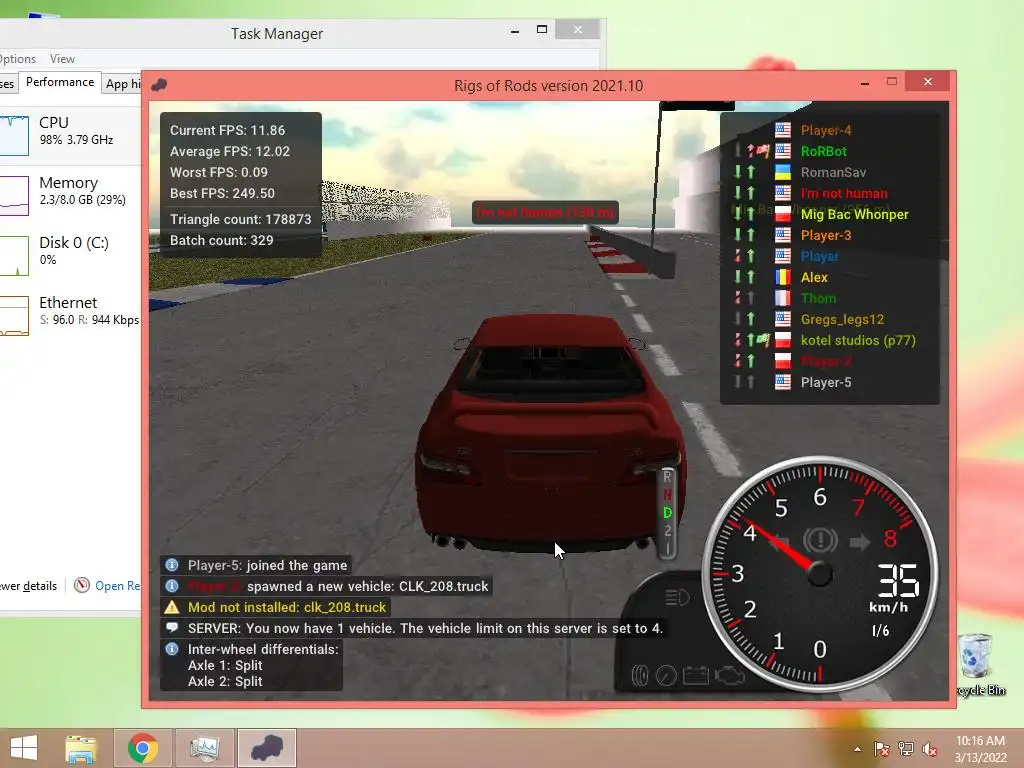Select the Disk 0 (C:) performance entry
Viewport: 1024px width, 768px height.
pos(71,255)
